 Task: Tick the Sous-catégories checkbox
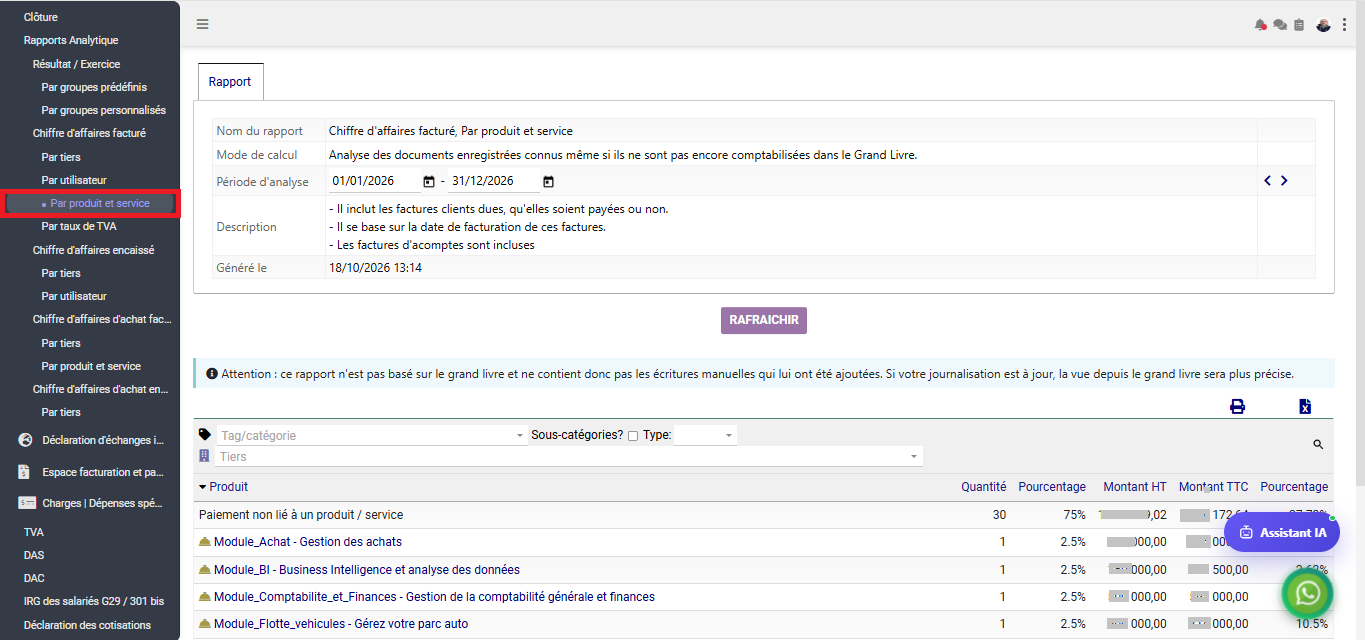633,436
